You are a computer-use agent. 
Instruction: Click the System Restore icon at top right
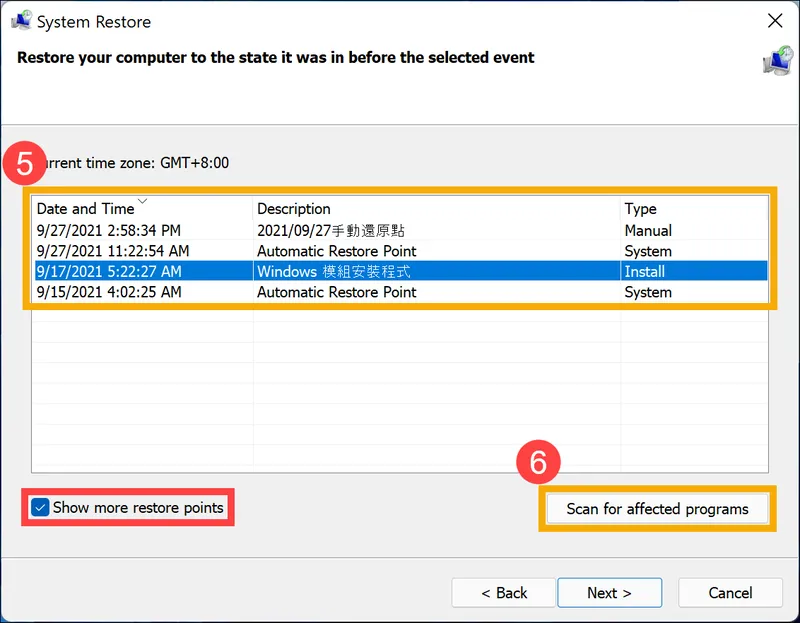[775, 60]
